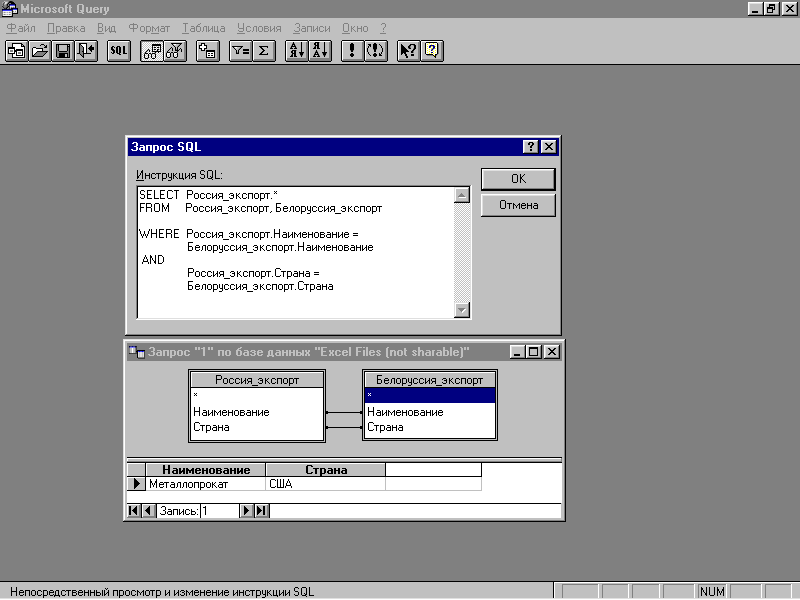Click the row selector arrow for Металлопрокат
Image resolution: width=800 pixels, height=600 pixels.
136,484
